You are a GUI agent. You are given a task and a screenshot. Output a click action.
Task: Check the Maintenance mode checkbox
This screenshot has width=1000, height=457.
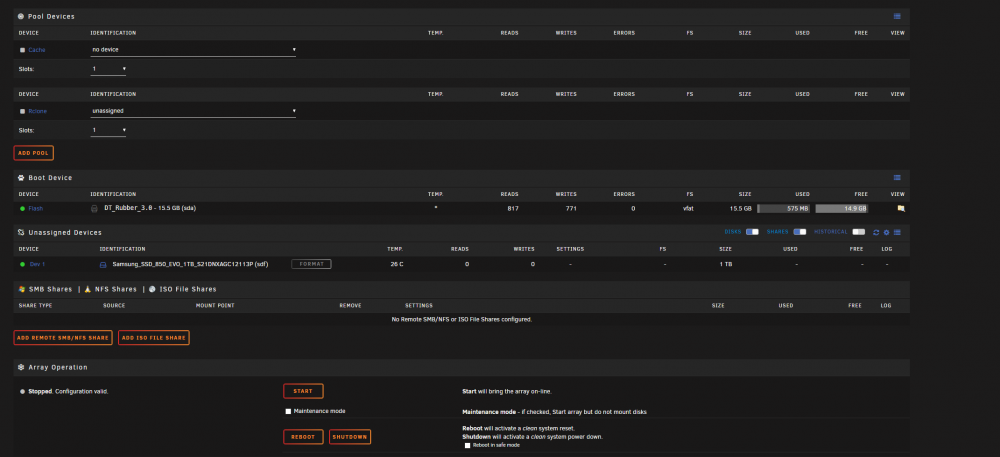pyautogui.click(x=288, y=412)
